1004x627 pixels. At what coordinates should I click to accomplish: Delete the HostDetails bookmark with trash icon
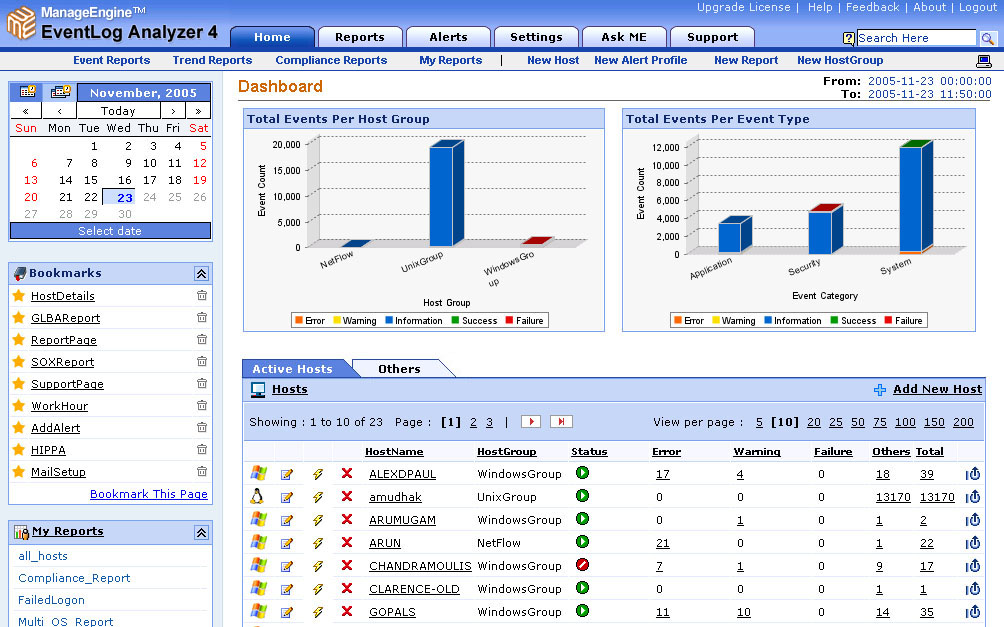202,296
